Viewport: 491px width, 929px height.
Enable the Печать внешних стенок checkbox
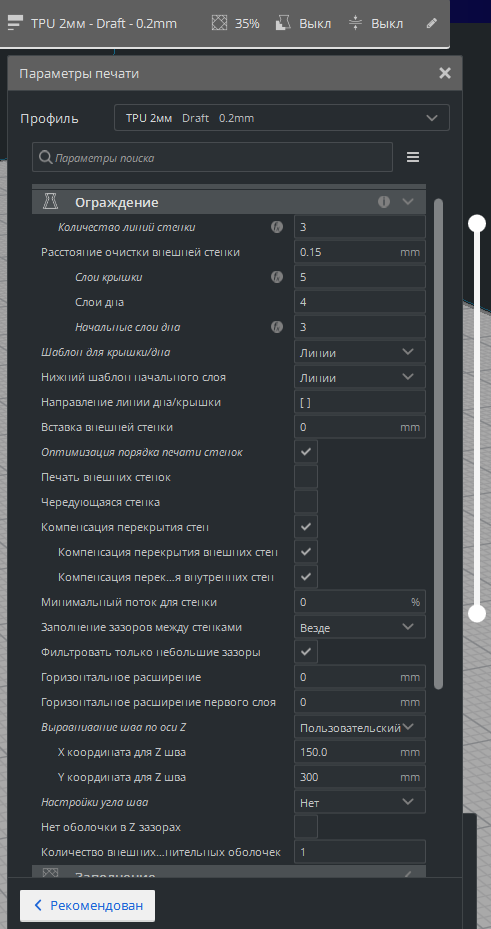[x=306, y=476]
